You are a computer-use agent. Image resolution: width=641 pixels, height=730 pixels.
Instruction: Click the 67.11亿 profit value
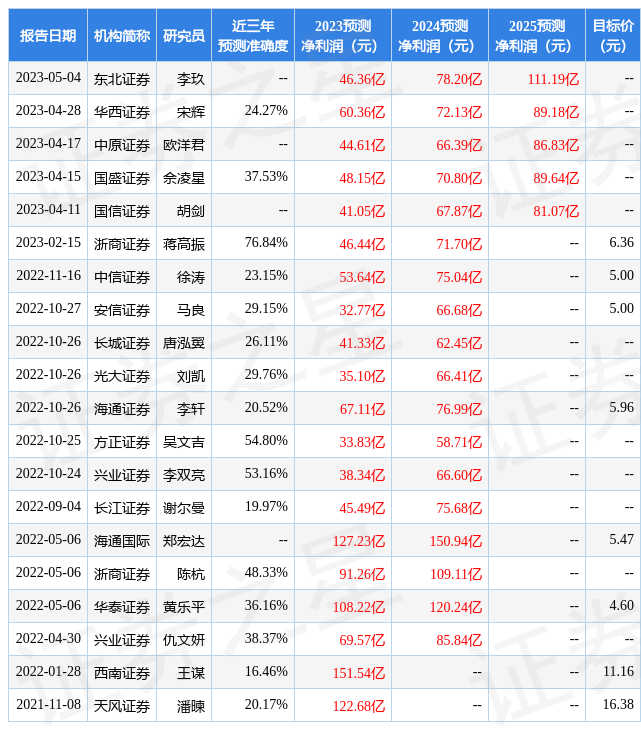point(362,410)
